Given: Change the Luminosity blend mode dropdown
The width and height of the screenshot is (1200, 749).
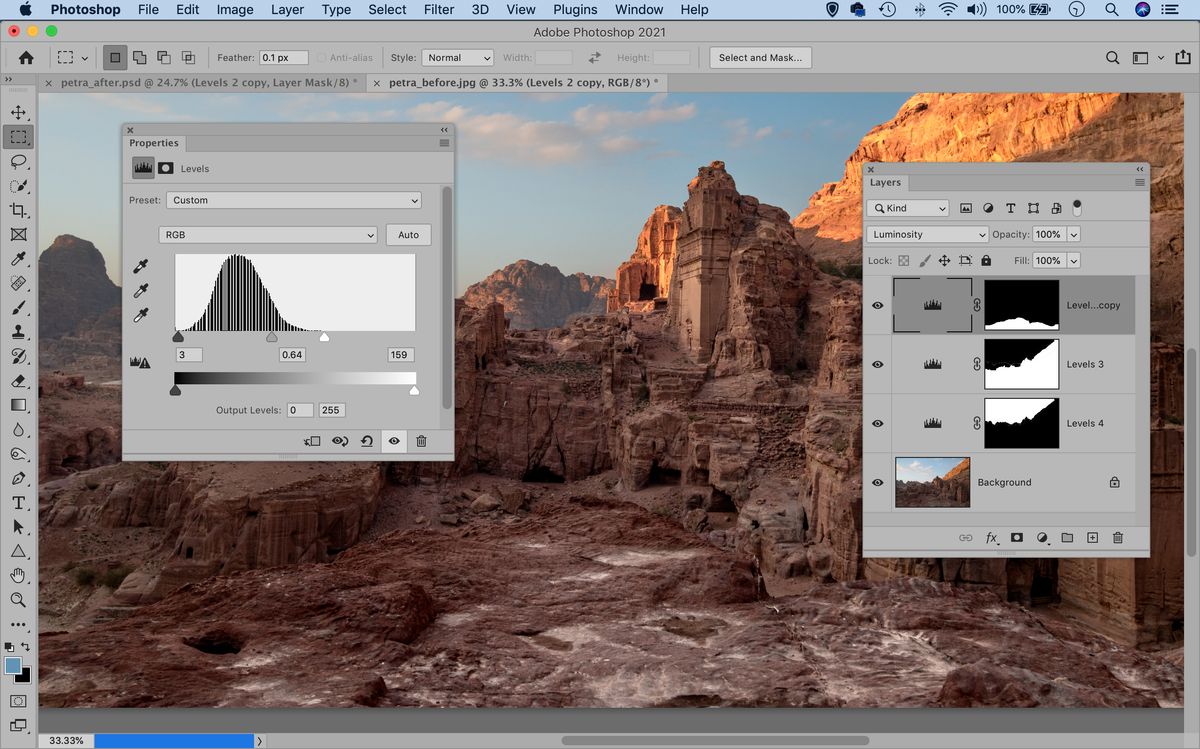Looking at the screenshot, I should (926, 233).
